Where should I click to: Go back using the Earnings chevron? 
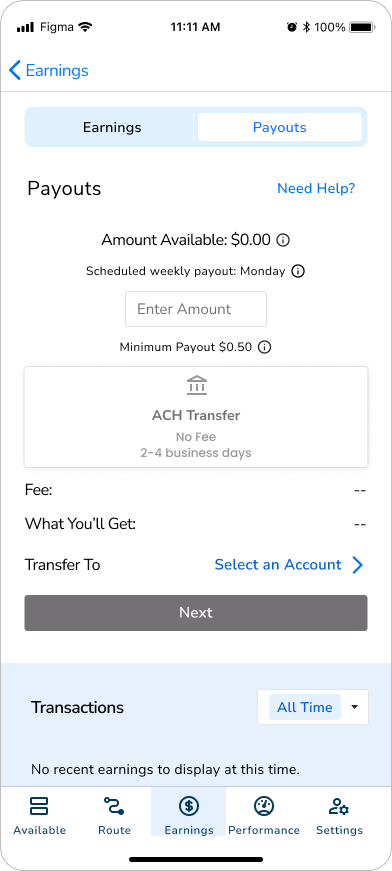tap(15, 71)
